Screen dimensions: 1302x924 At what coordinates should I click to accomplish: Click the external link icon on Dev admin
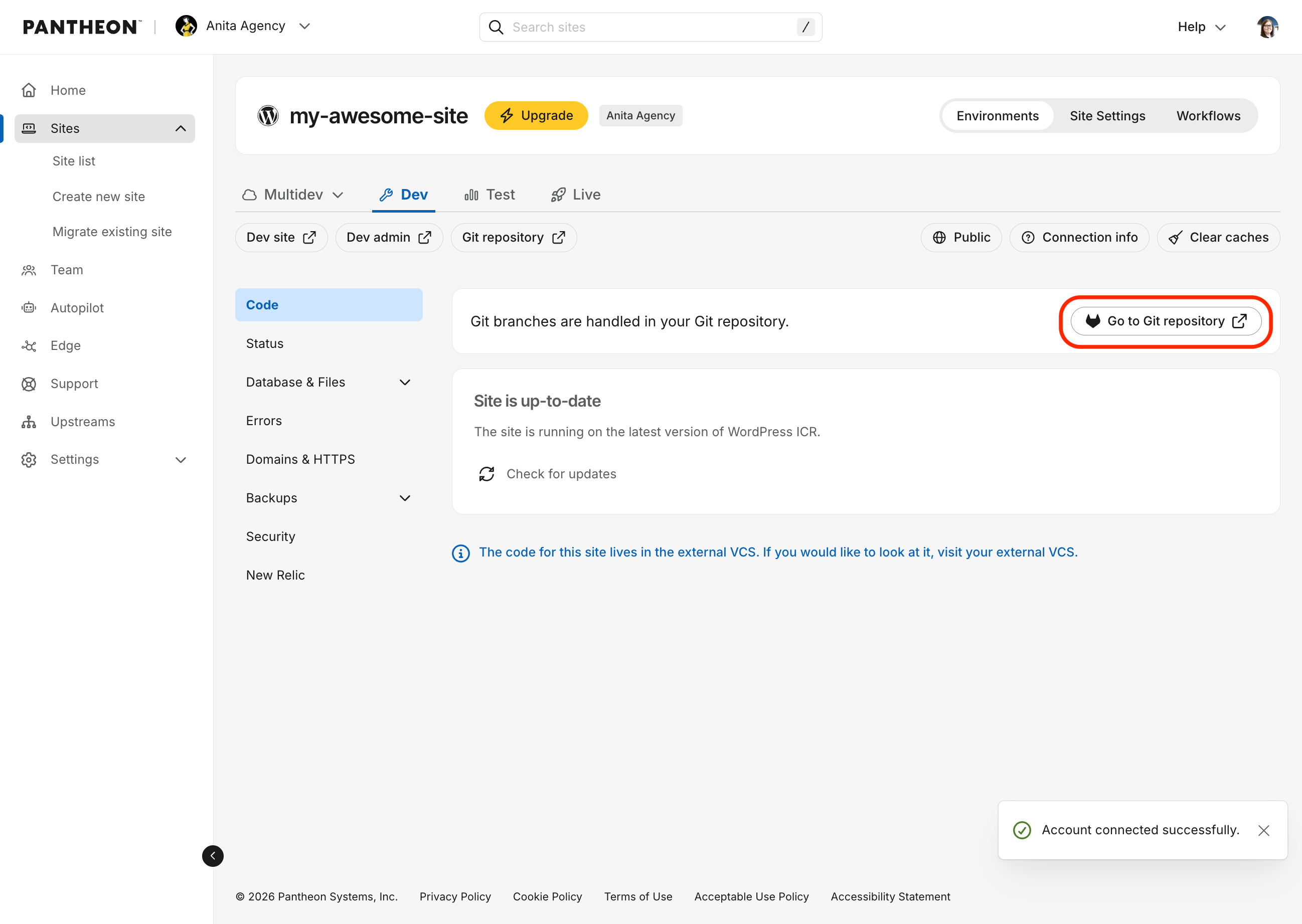point(425,237)
